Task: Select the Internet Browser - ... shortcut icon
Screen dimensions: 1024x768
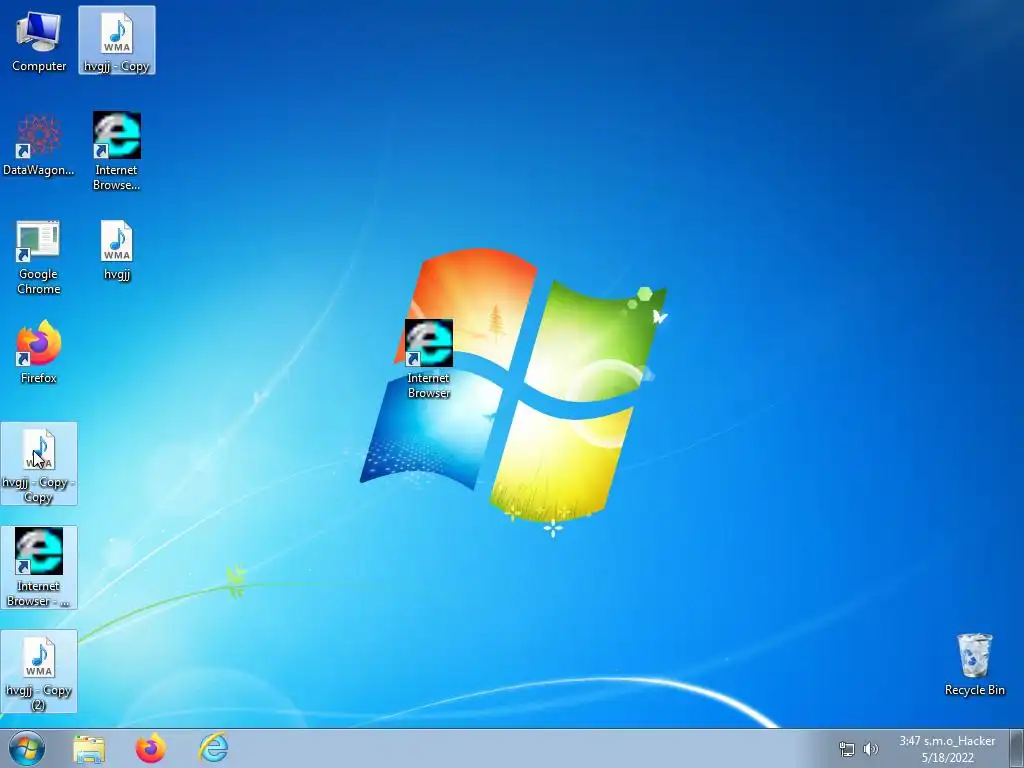Action: (x=39, y=567)
